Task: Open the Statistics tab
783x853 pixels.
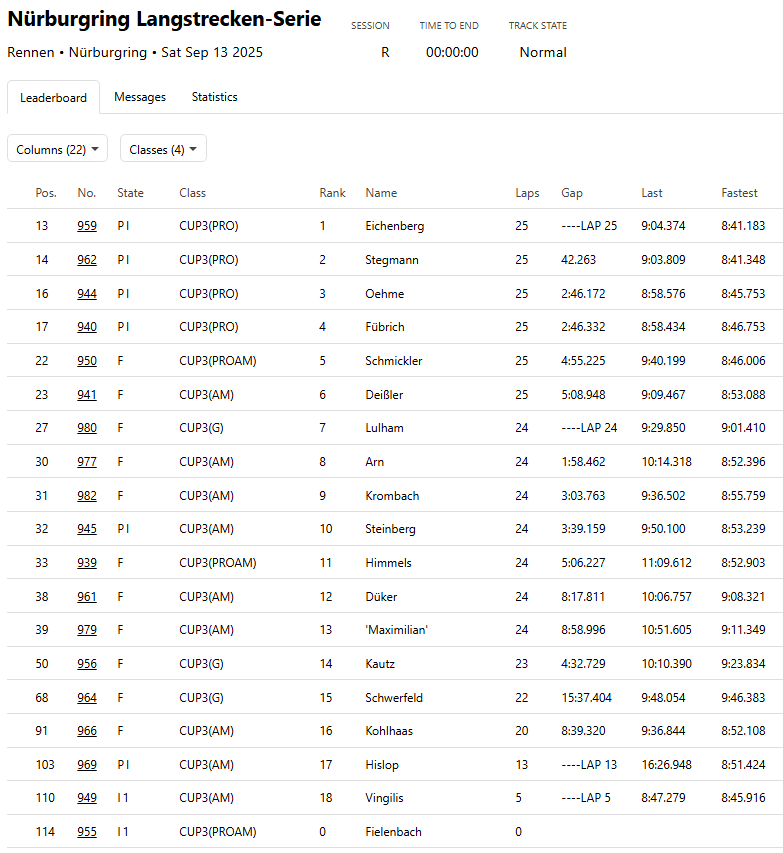Action: [214, 97]
